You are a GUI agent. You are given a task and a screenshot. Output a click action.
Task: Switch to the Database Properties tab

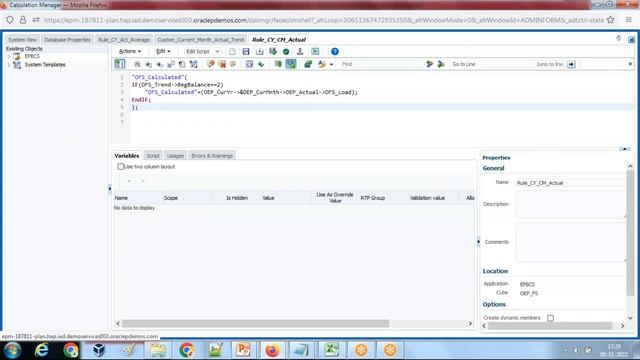(67, 40)
